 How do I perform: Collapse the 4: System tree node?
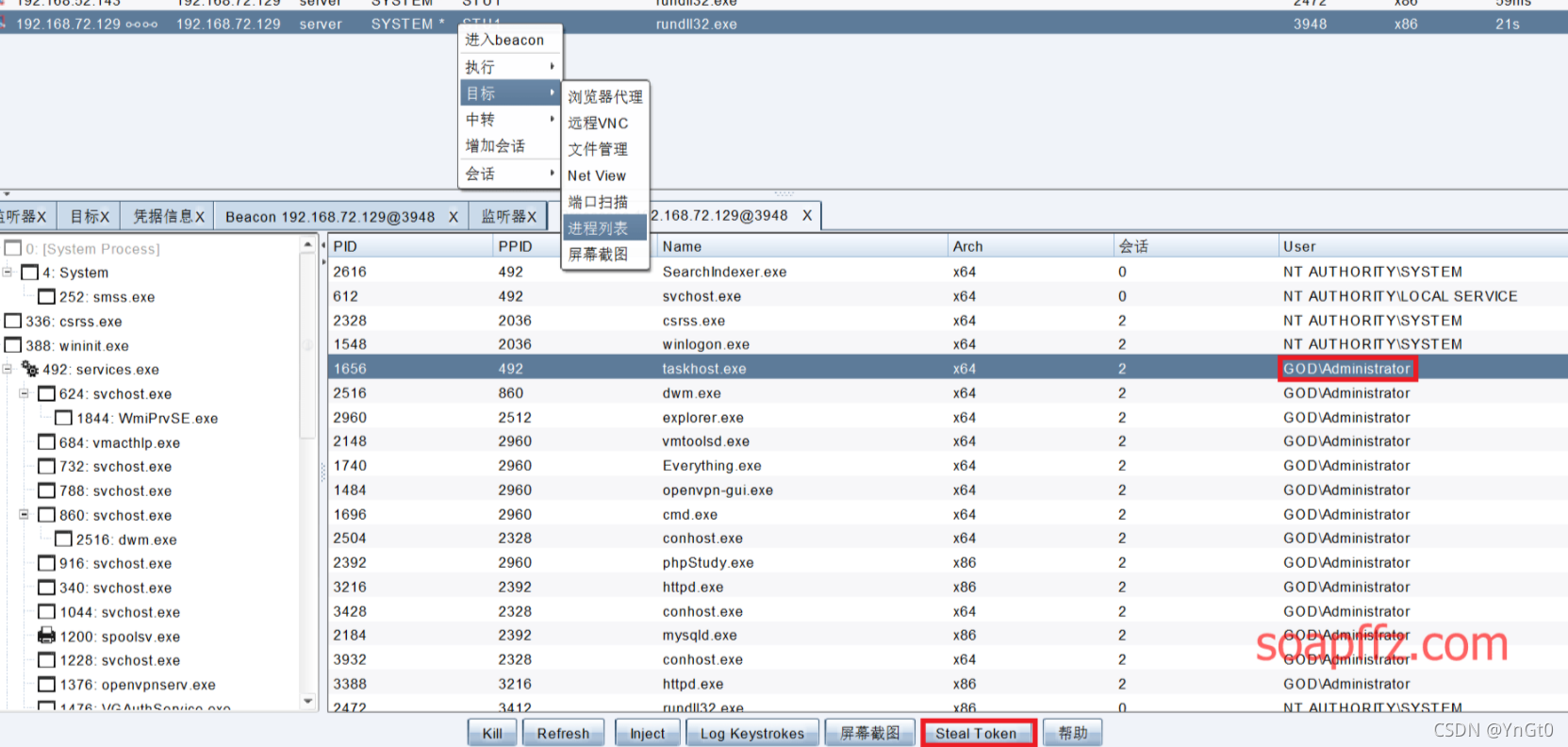(x=8, y=273)
